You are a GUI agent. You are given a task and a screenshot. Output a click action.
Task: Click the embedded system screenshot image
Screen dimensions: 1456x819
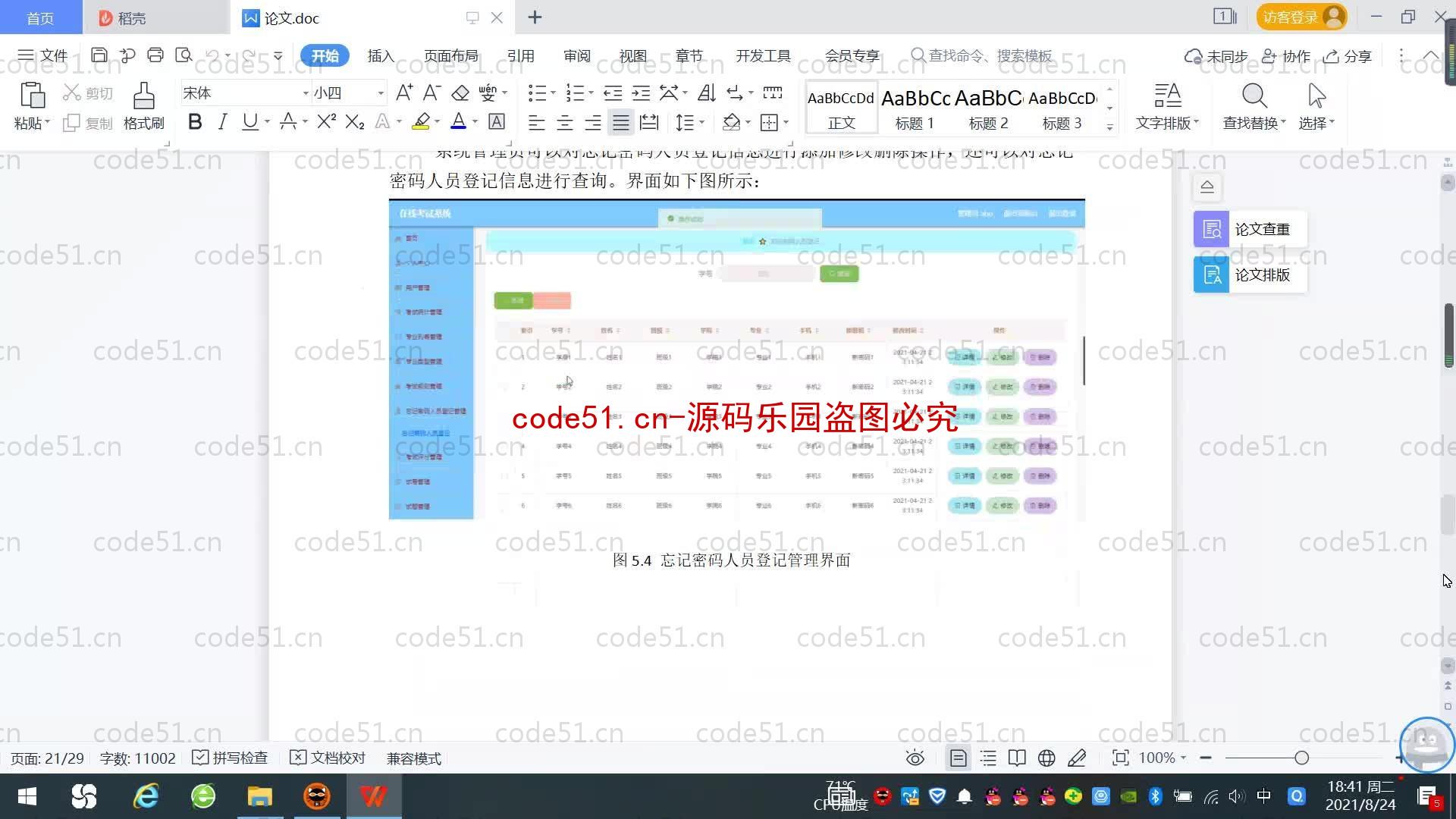[736, 359]
